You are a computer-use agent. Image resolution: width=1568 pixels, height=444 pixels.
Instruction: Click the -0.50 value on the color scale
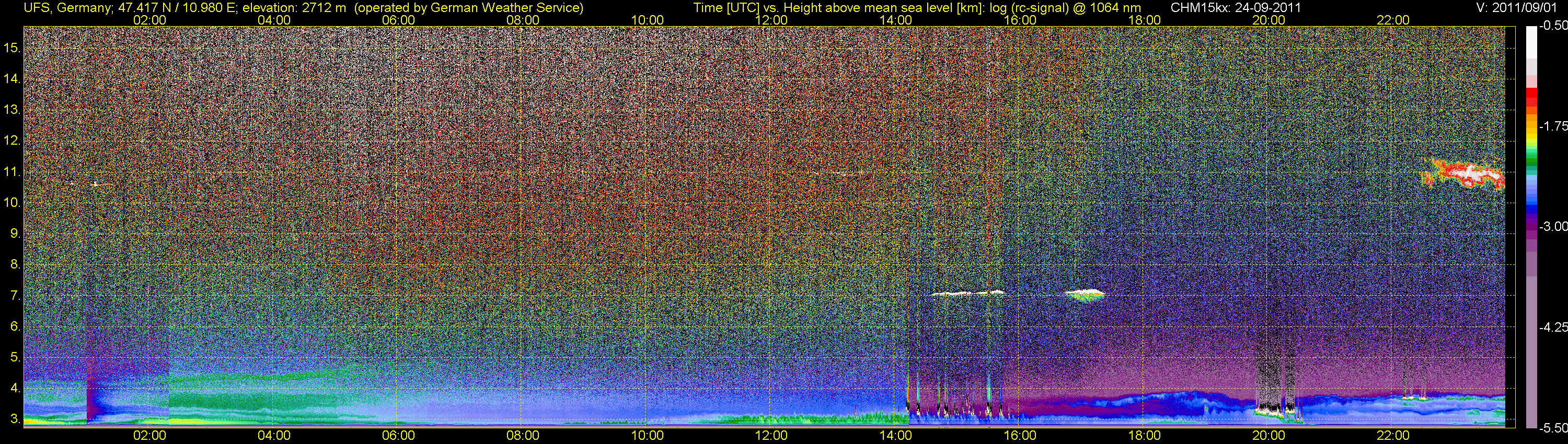pos(1553,26)
